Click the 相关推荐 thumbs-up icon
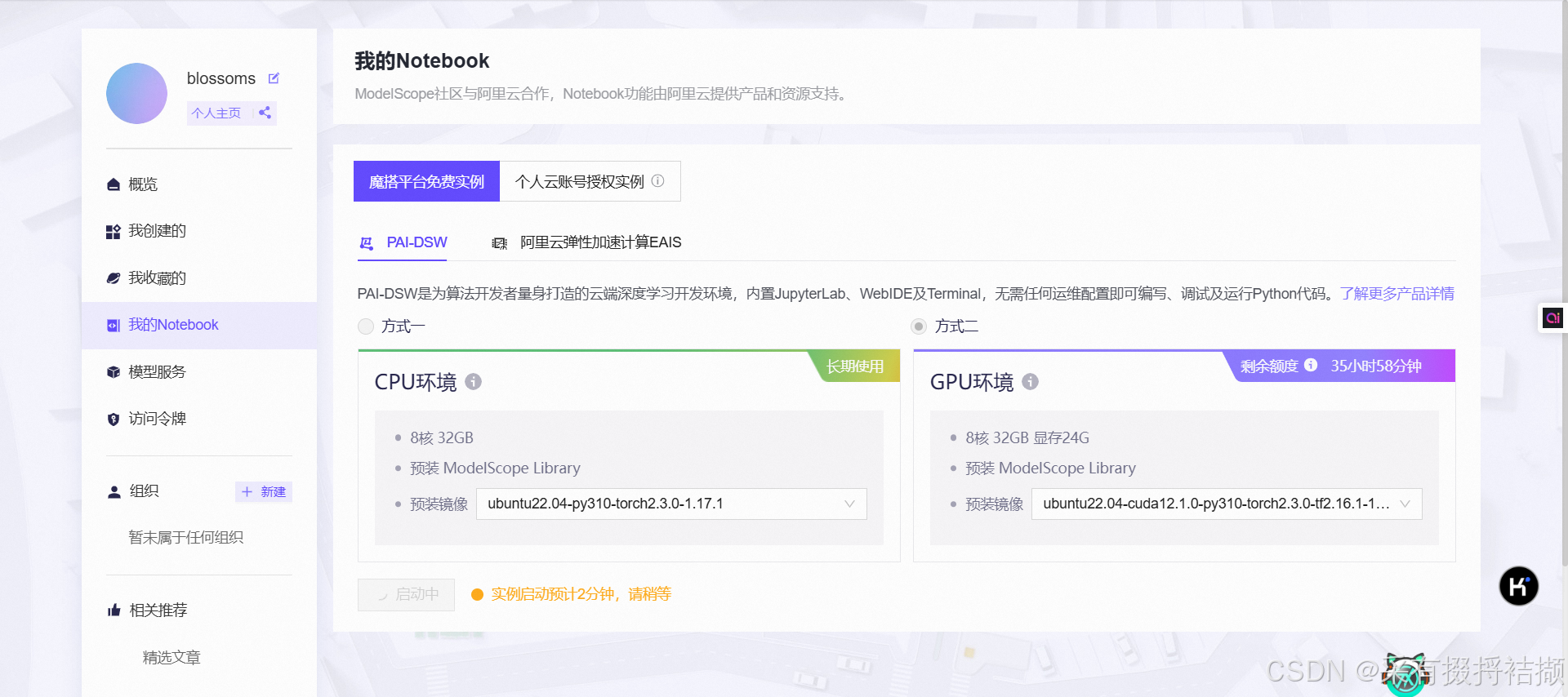 114,610
